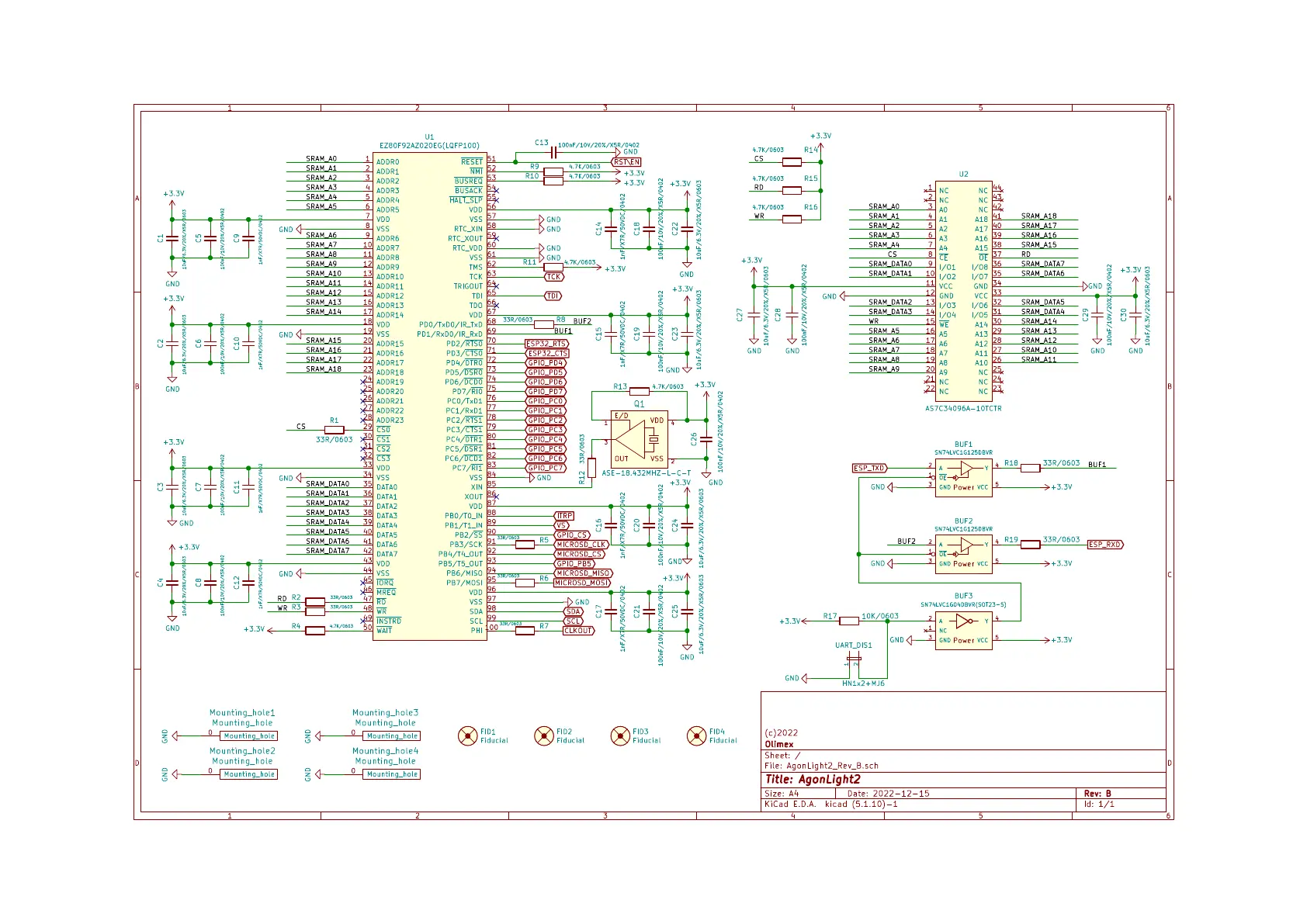This screenshot has width=1307, height=924.
Task: Select the 'ASE-18.432MHZ-L-C-T' oscillator value
Action: click(646, 473)
